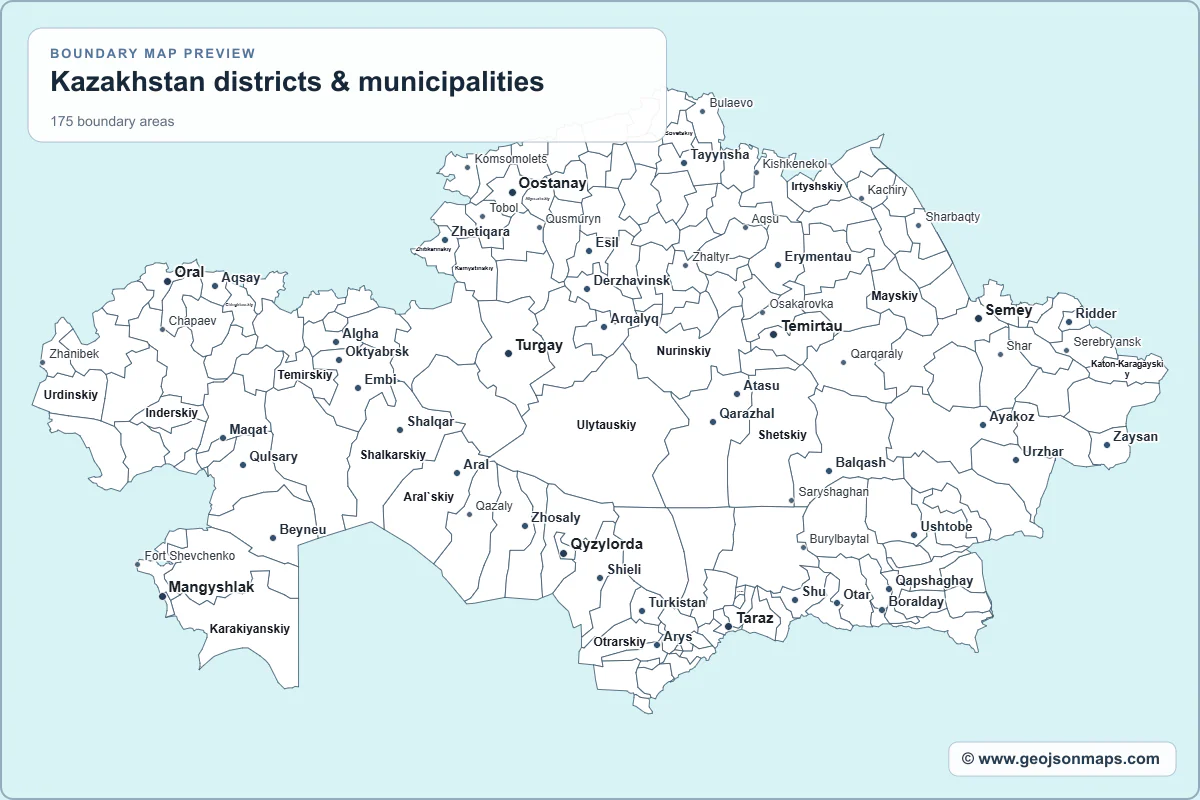The width and height of the screenshot is (1200, 800).
Task: Select the Kachiry label
Action: point(887,190)
